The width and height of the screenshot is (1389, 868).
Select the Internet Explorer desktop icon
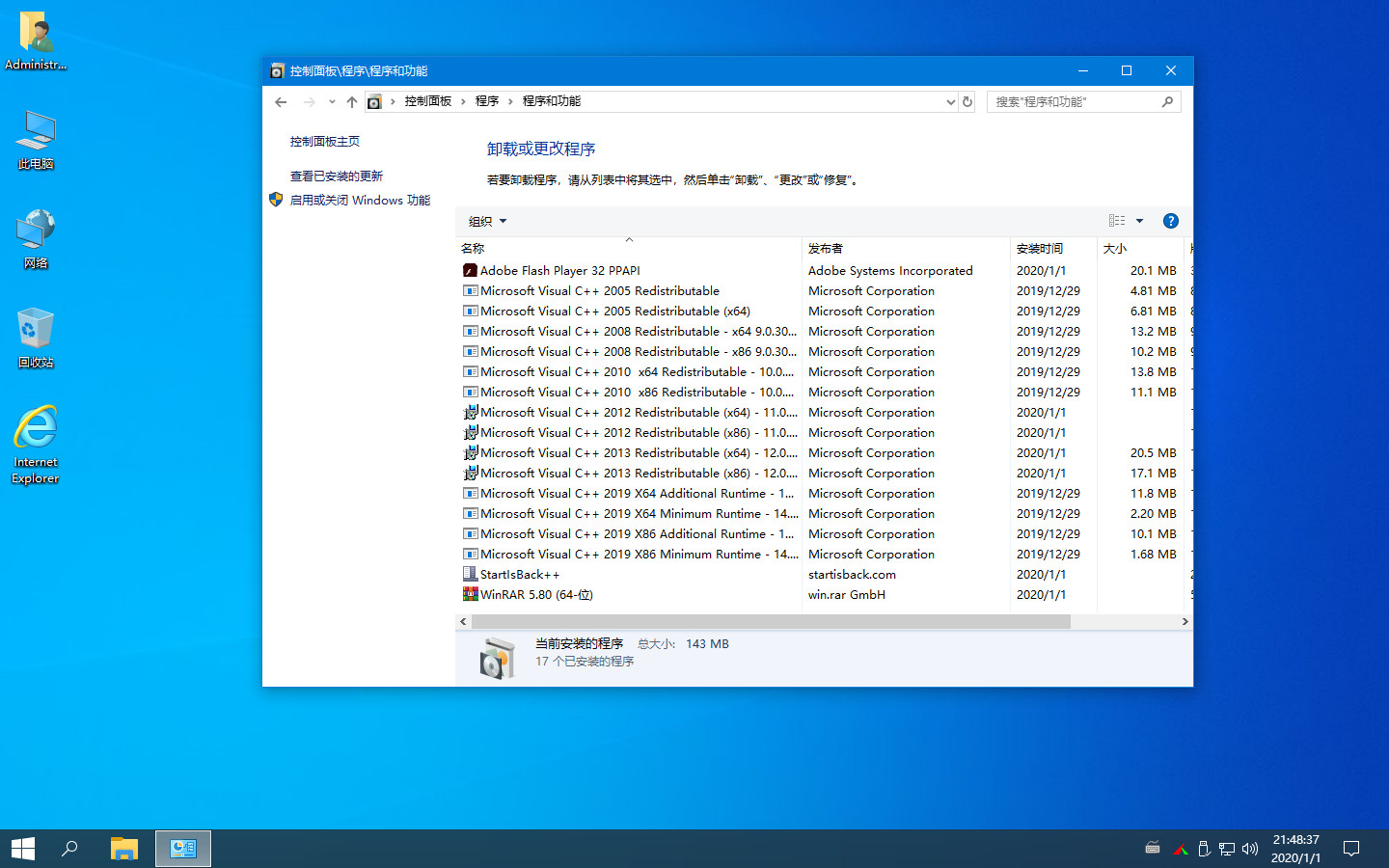[36, 445]
